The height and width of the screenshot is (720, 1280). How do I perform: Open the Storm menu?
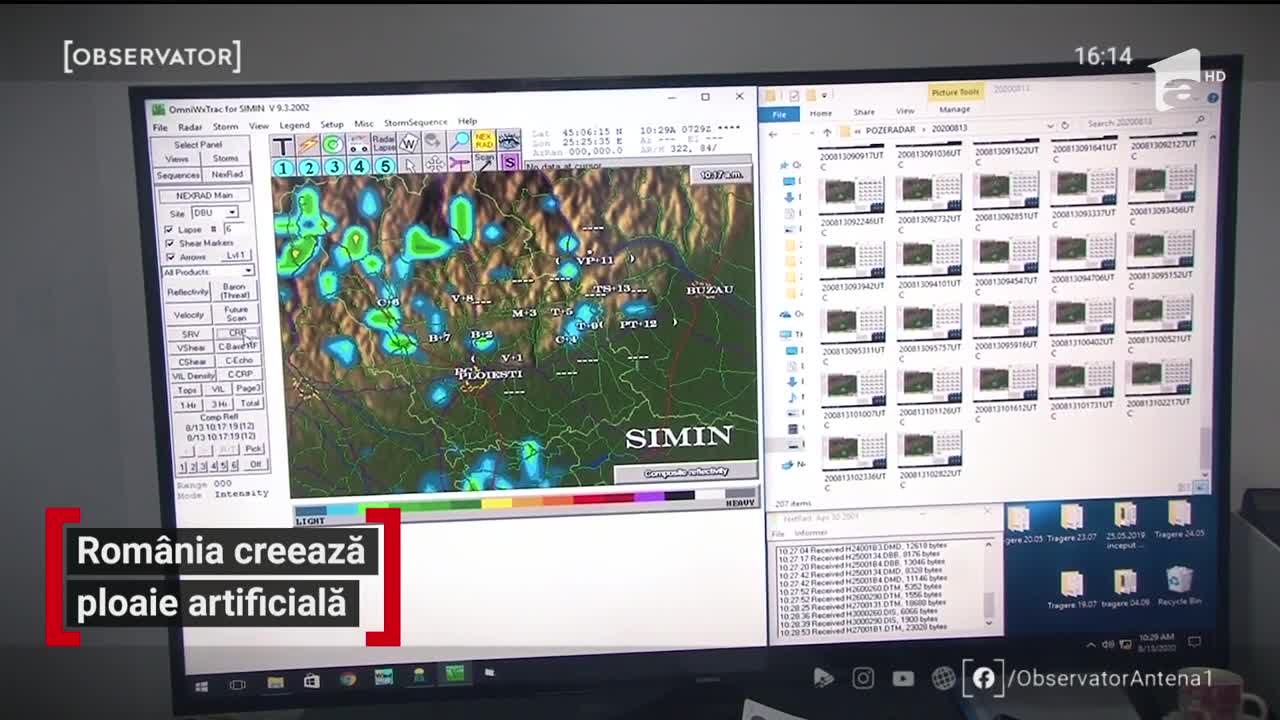pyautogui.click(x=225, y=127)
